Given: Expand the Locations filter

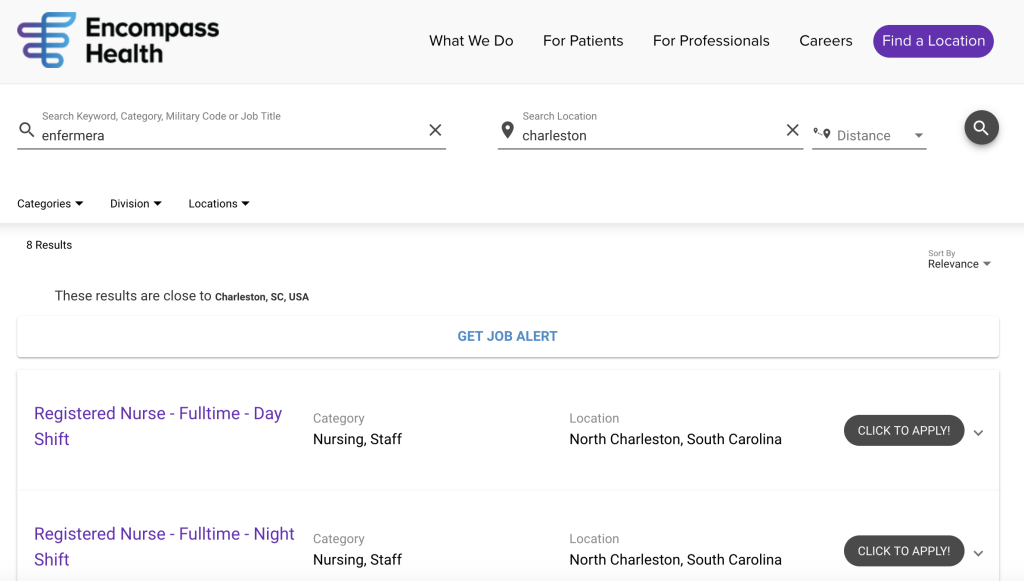Looking at the screenshot, I should point(219,204).
